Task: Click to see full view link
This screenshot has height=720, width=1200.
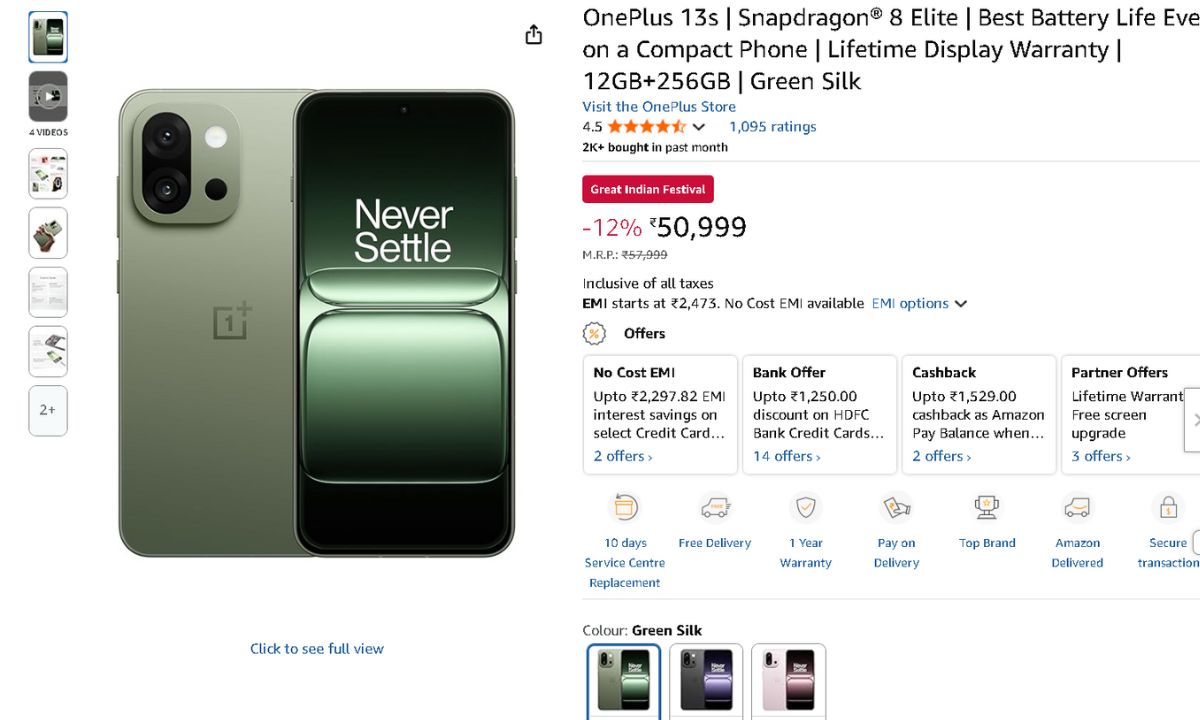Action: (x=316, y=648)
